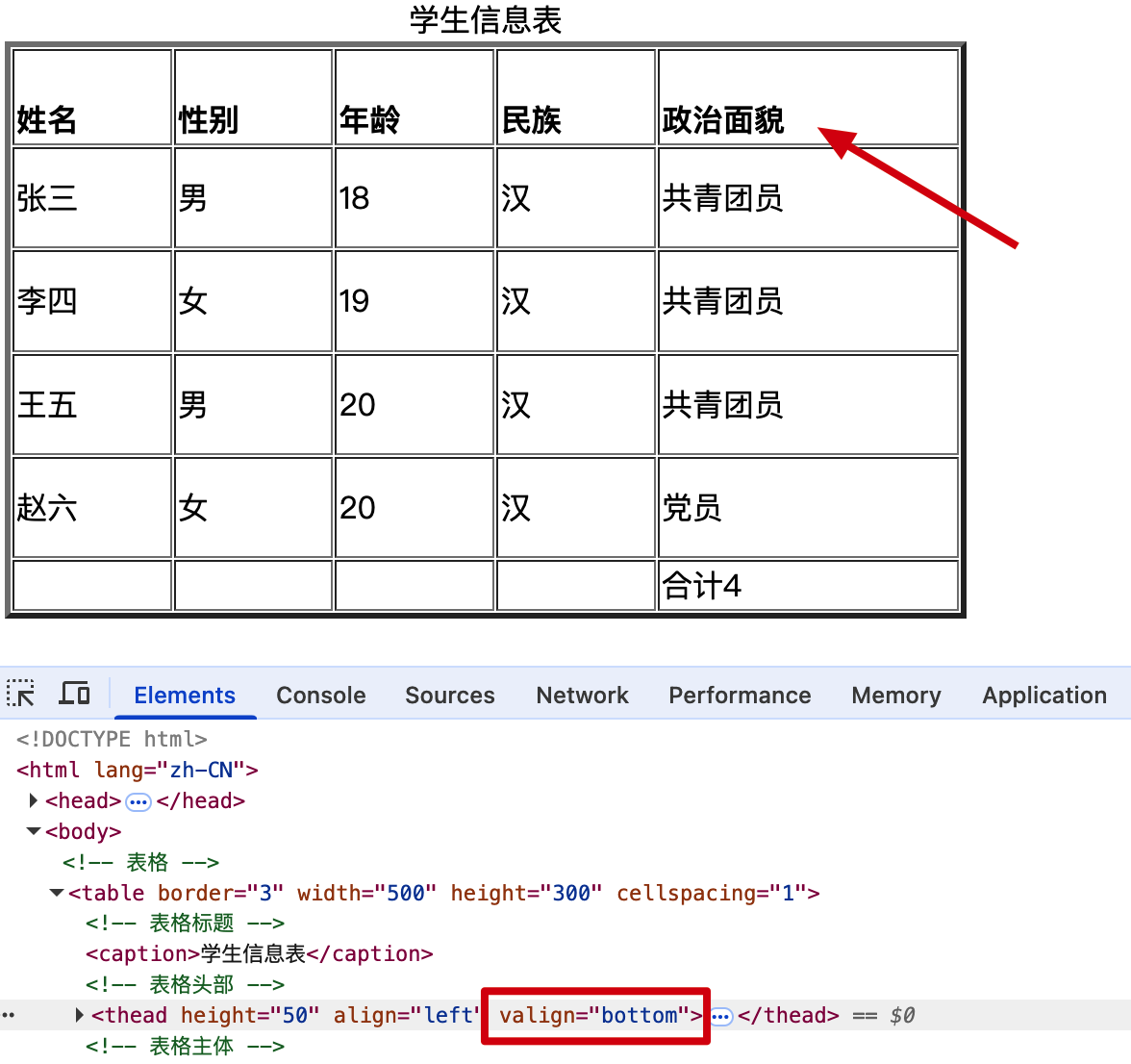Click 汉 cell in 赵六 row
The width and height of the screenshot is (1131, 1064).
pos(576,507)
